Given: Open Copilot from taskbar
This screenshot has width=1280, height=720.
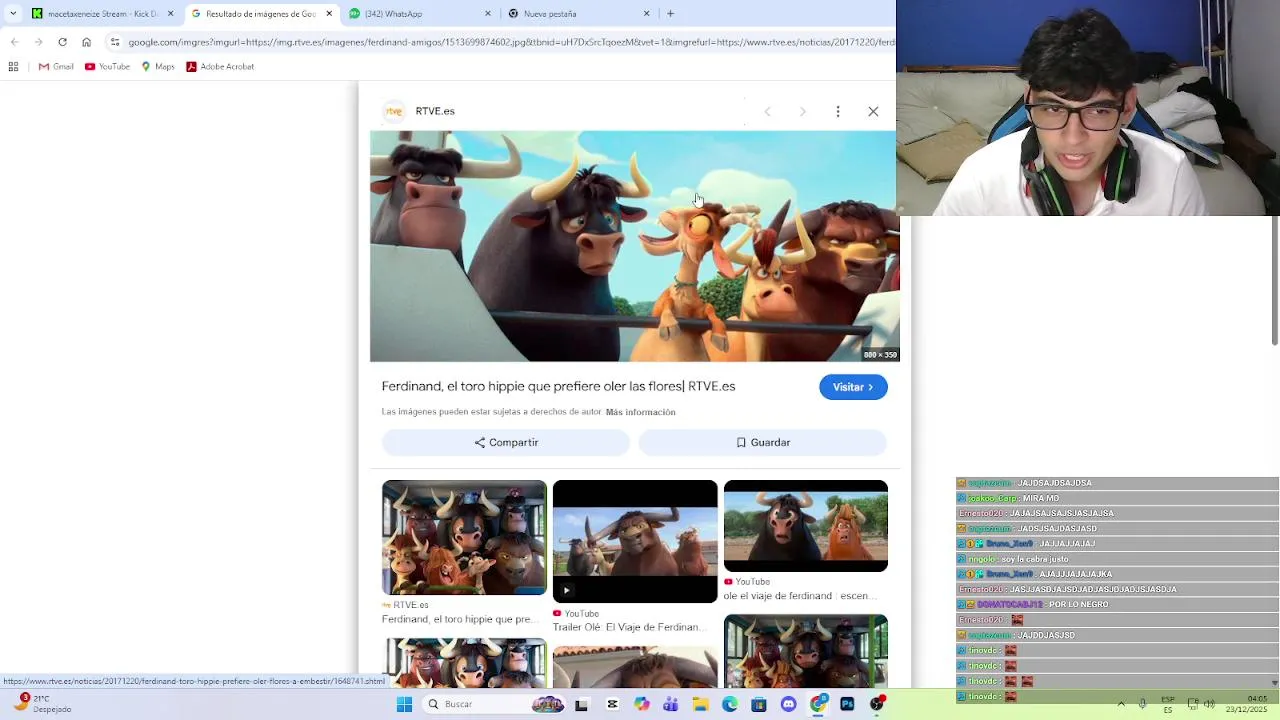Looking at the screenshot, I should point(641,704).
